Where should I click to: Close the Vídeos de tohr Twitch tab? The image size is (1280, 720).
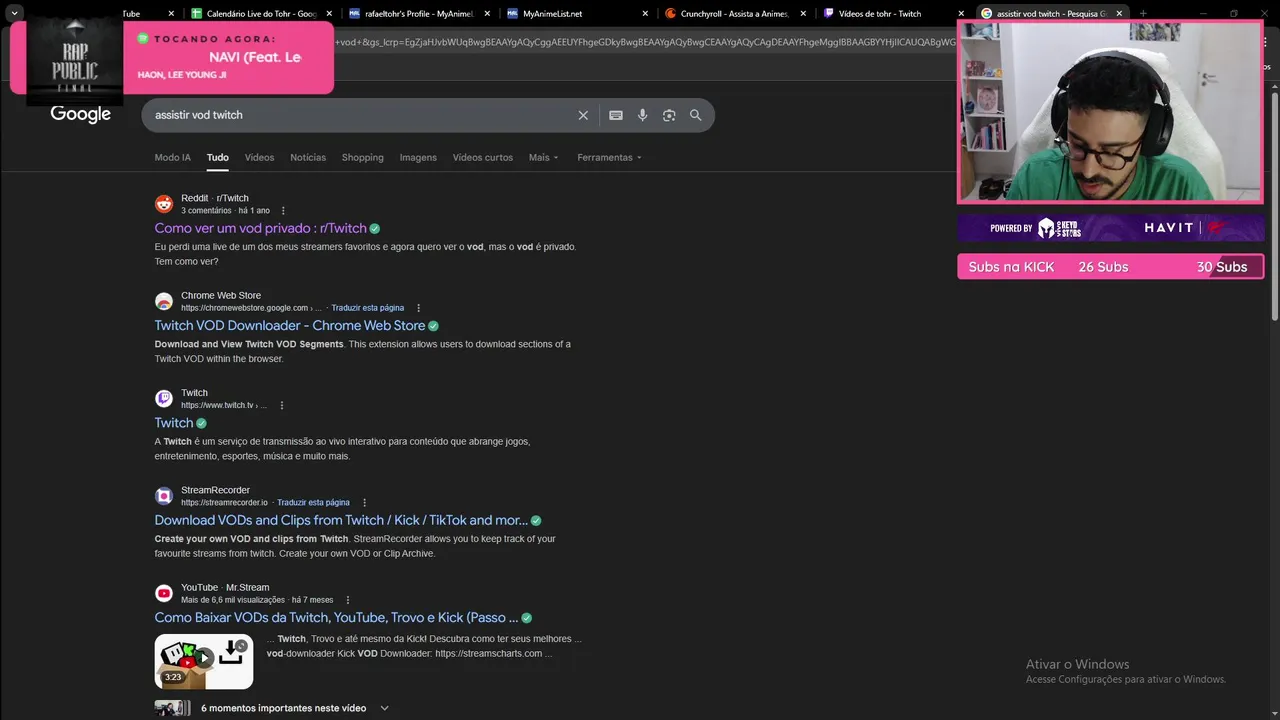point(959,14)
